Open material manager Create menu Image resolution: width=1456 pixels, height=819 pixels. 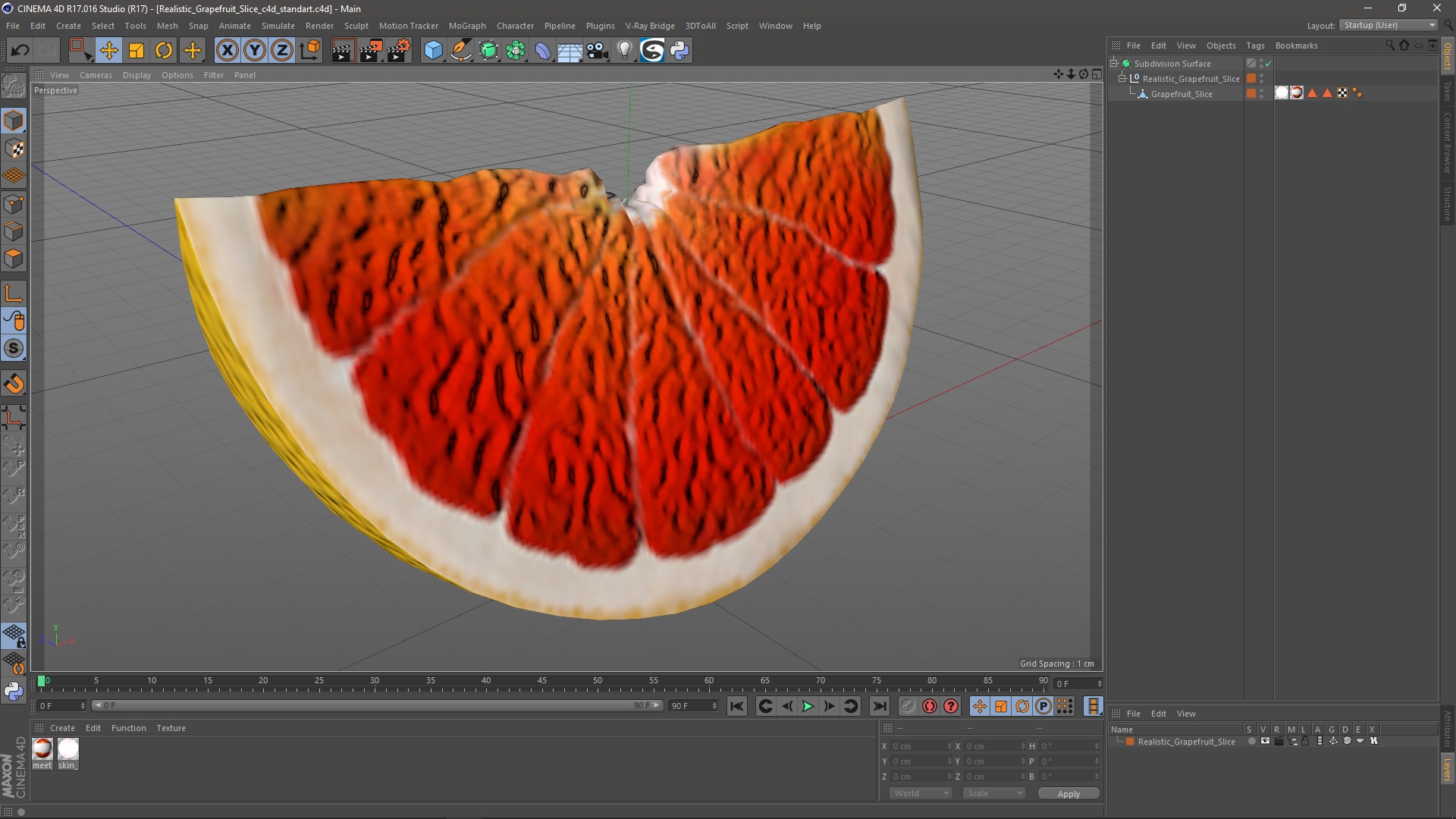(62, 728)
